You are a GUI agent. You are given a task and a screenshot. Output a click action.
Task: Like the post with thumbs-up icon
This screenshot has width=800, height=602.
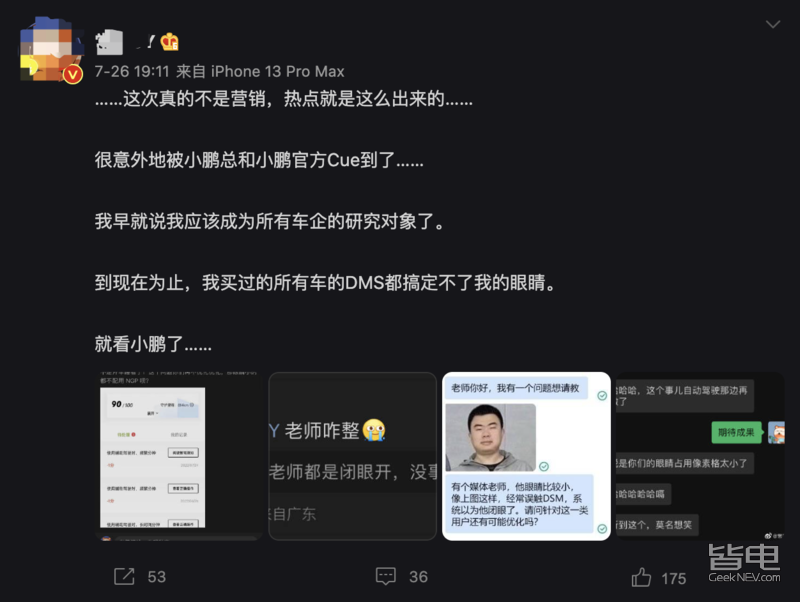point(641,578)
